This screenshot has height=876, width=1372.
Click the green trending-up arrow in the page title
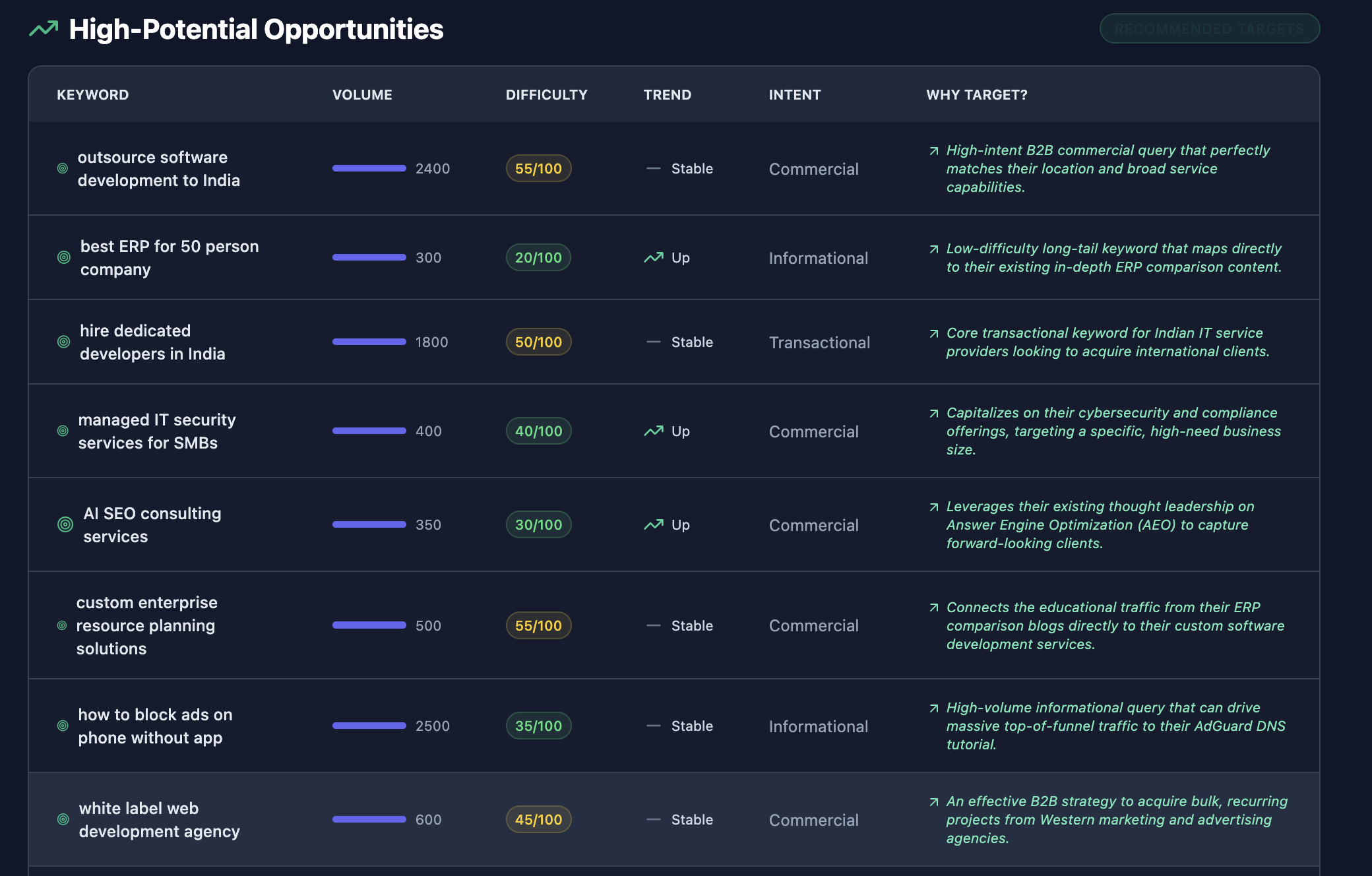click(44, 29)
